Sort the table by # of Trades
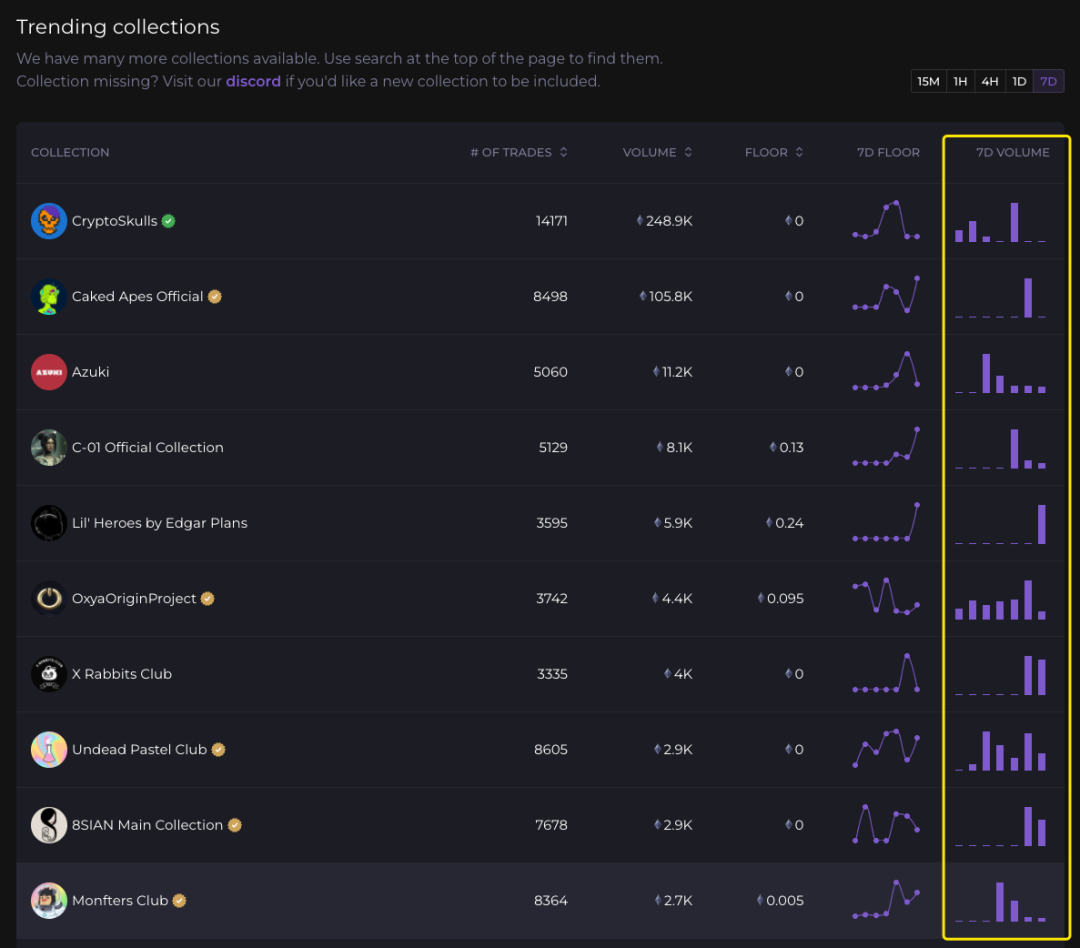The width and height of the screenshot is (1080, 948). (519, 152)
